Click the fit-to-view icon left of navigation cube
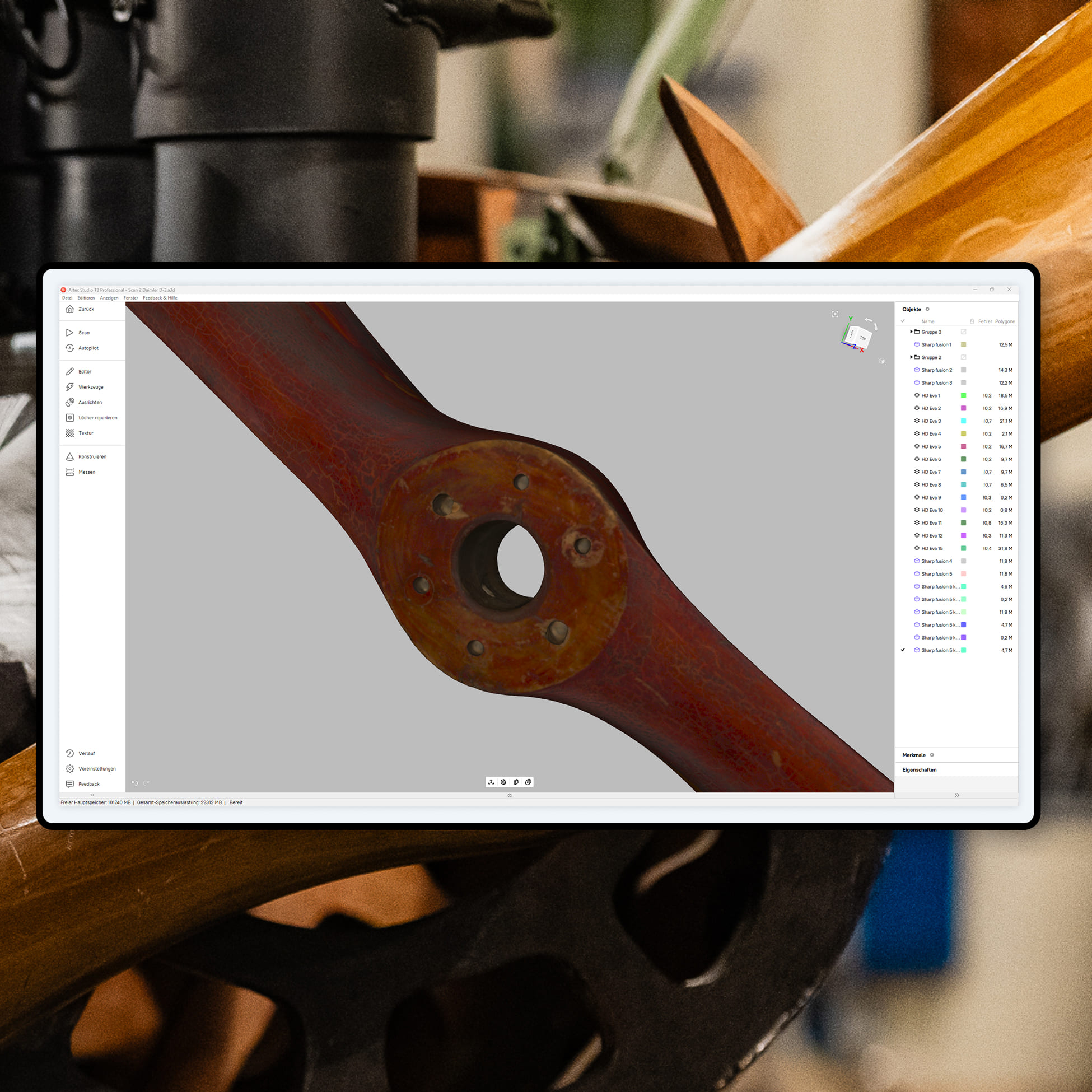Screen dimensions: 1092x1092 pos(835,314)
